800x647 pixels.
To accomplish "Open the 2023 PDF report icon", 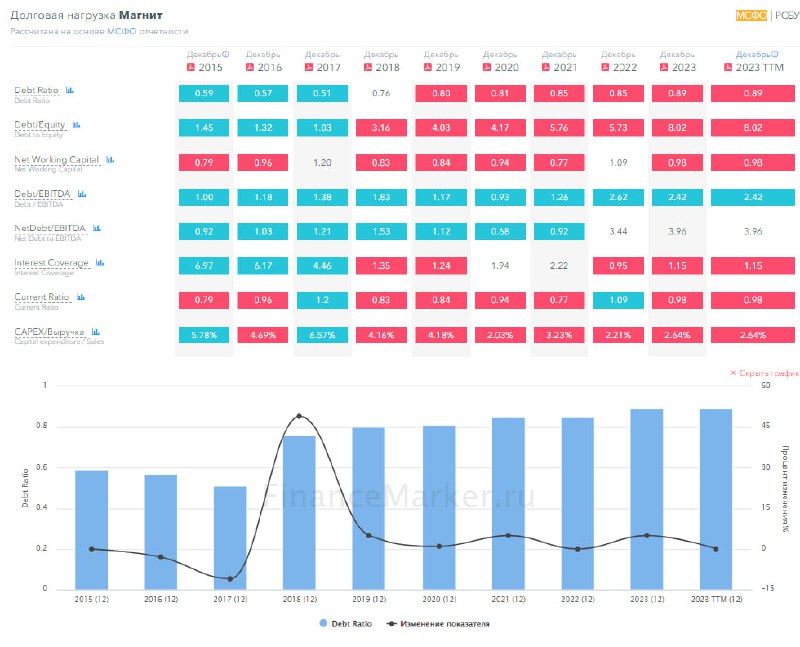I will [x=664, y=67].
